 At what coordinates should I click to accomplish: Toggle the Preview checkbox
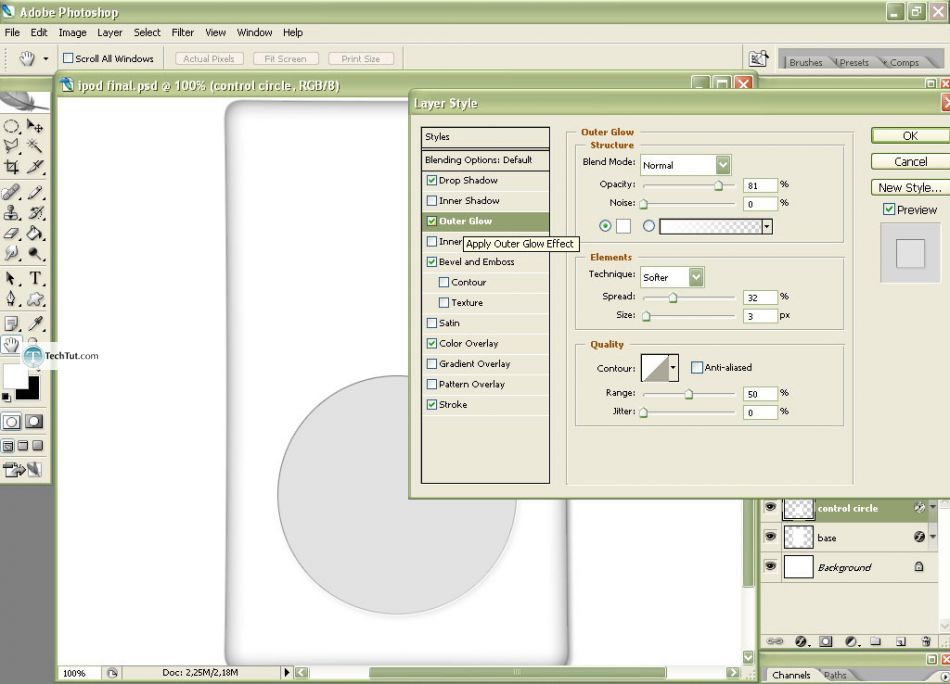(x=889, y=210)
